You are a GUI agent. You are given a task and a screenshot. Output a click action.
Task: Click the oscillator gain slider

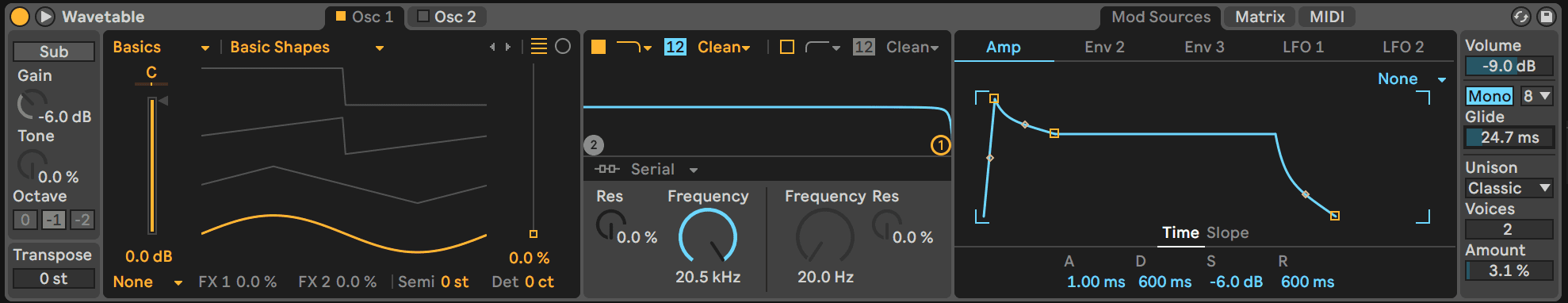click(151, 166)
